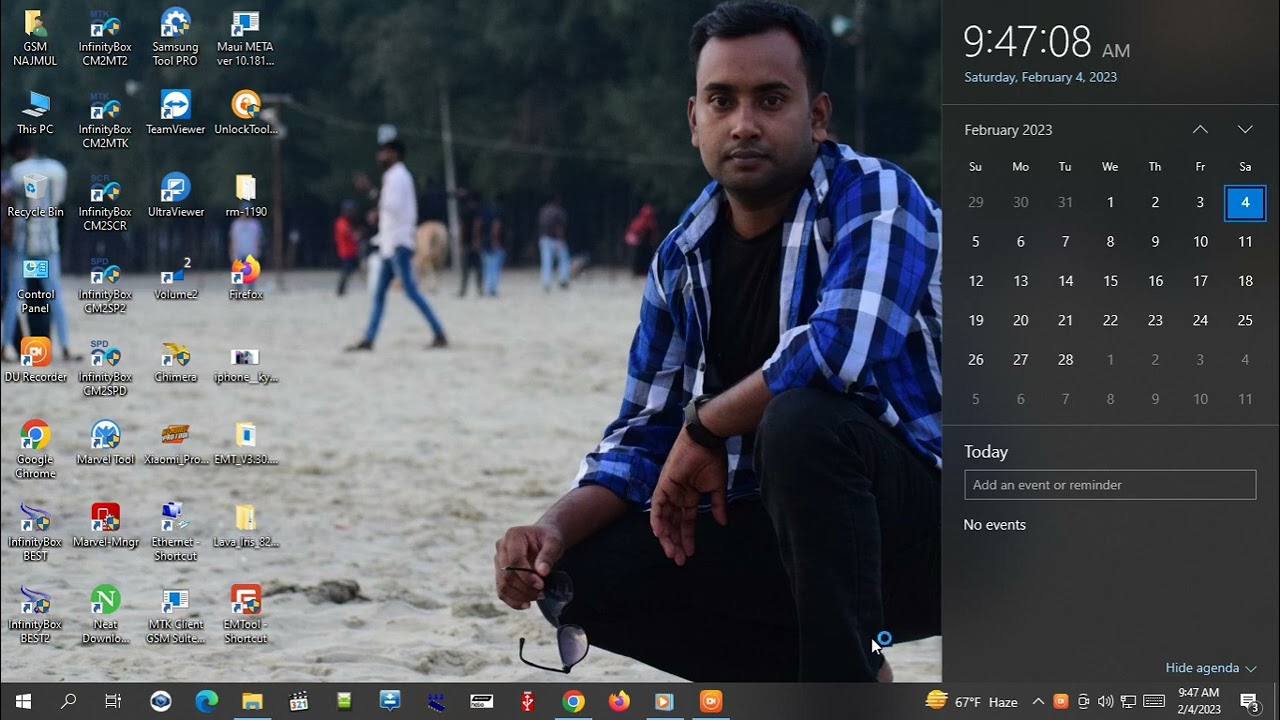Open weather widget 67°F Haze
1280x720 pixels.
(x=972, y=701)
